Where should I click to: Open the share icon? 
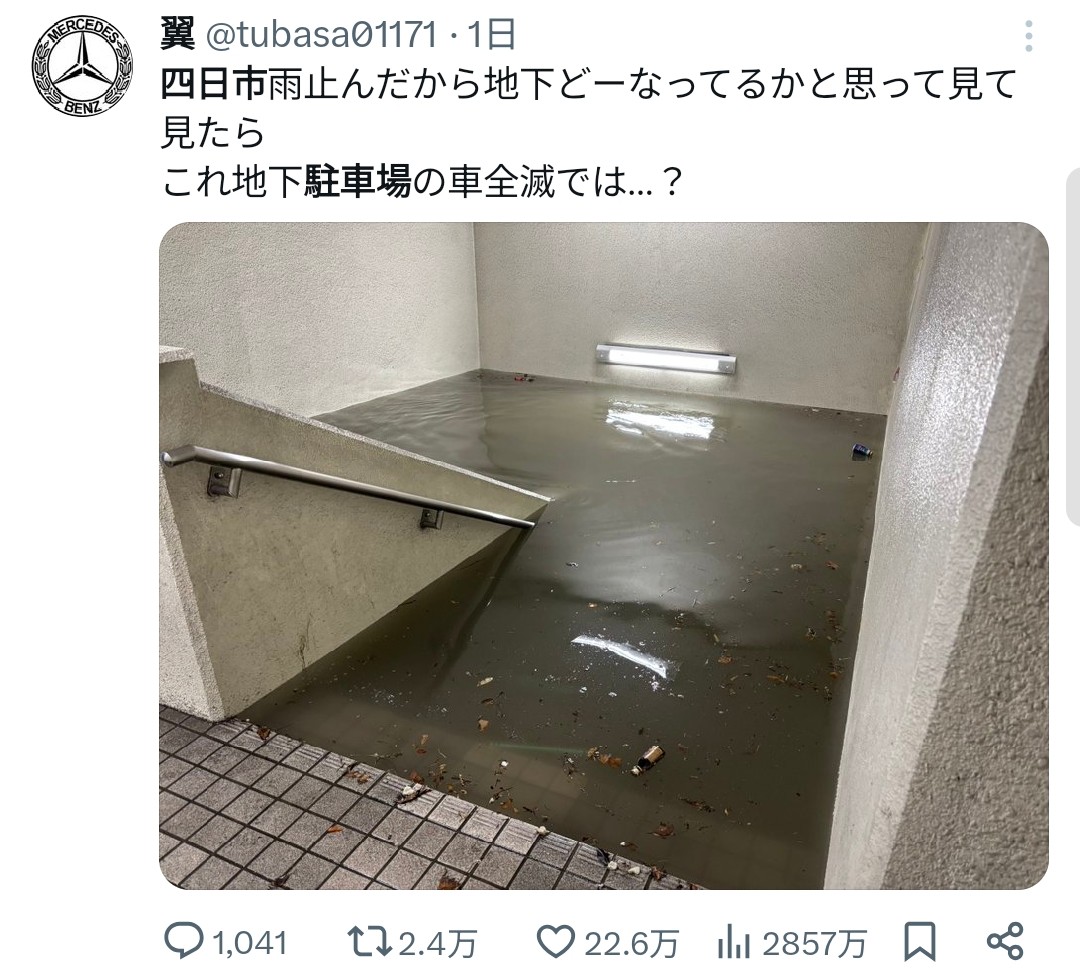click(1005, 941)
